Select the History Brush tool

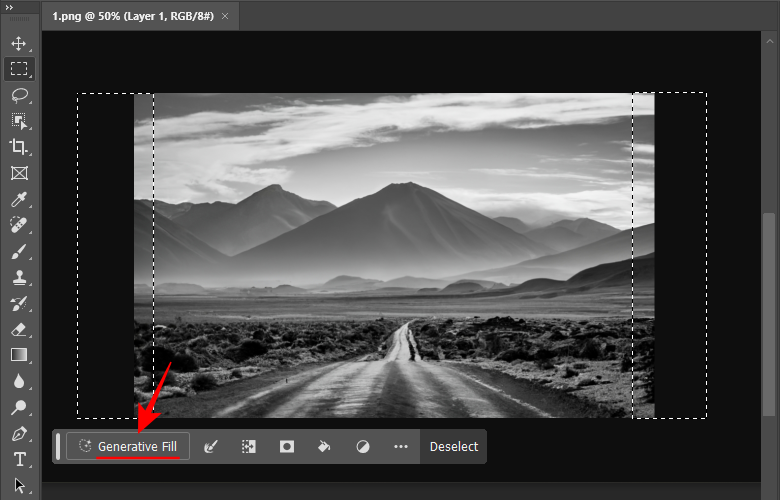[x=19, y=303]
